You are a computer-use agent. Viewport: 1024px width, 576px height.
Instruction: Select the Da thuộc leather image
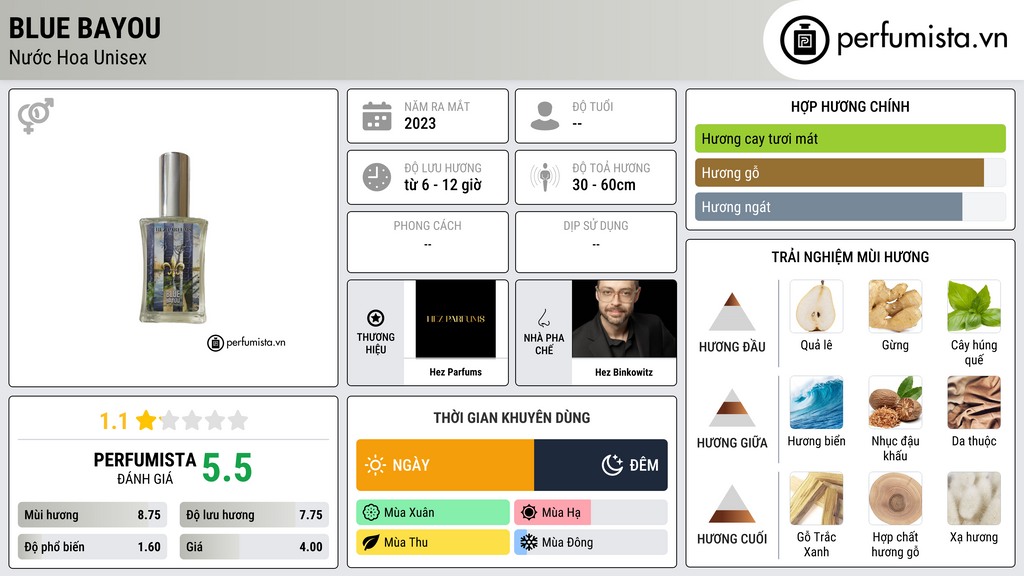click(974, 402)
